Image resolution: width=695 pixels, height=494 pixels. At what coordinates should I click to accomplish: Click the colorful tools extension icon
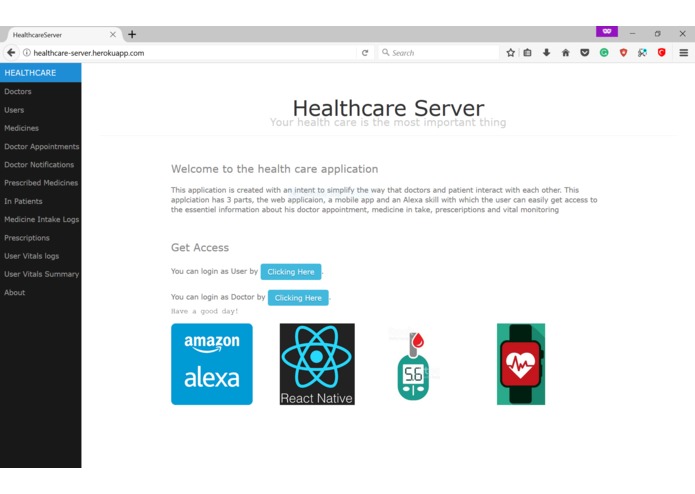[x=642, y=53]
